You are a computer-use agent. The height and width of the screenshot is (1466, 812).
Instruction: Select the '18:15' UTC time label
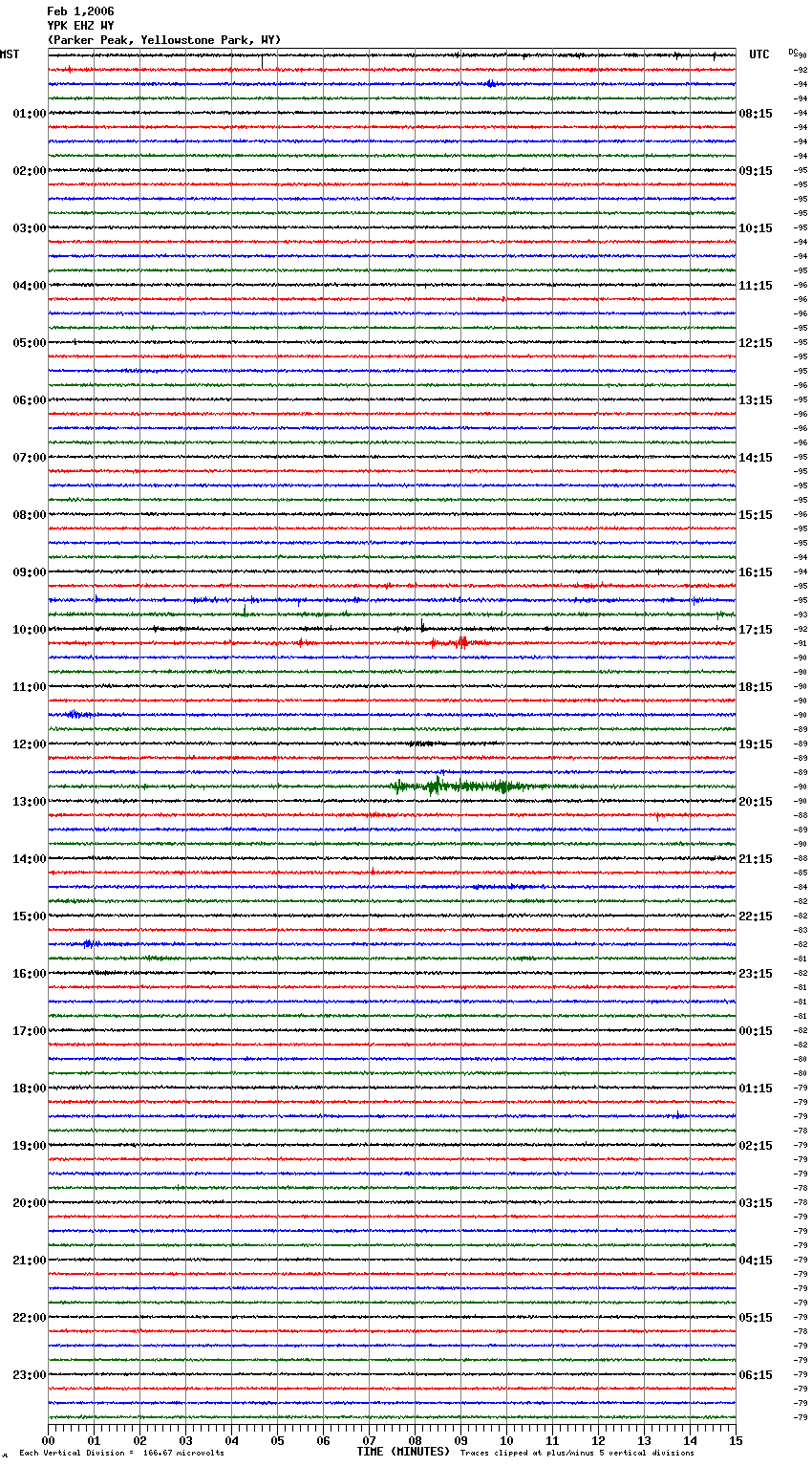756,687
